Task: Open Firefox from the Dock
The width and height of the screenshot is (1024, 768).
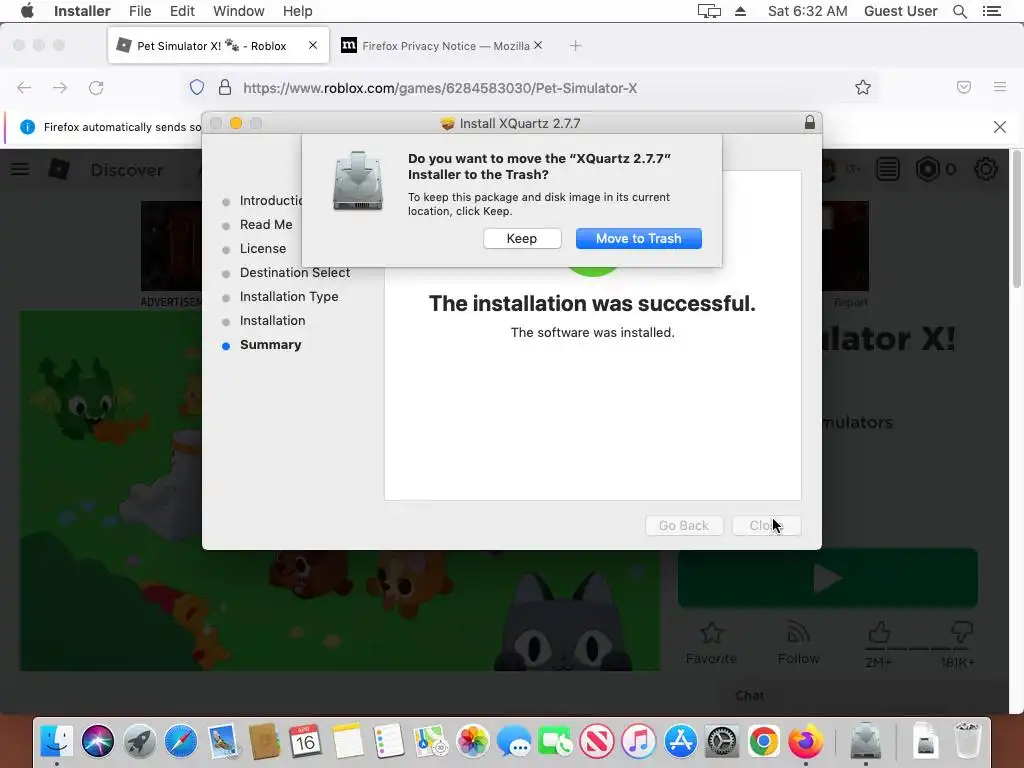Action: click(x=805, y=741)
